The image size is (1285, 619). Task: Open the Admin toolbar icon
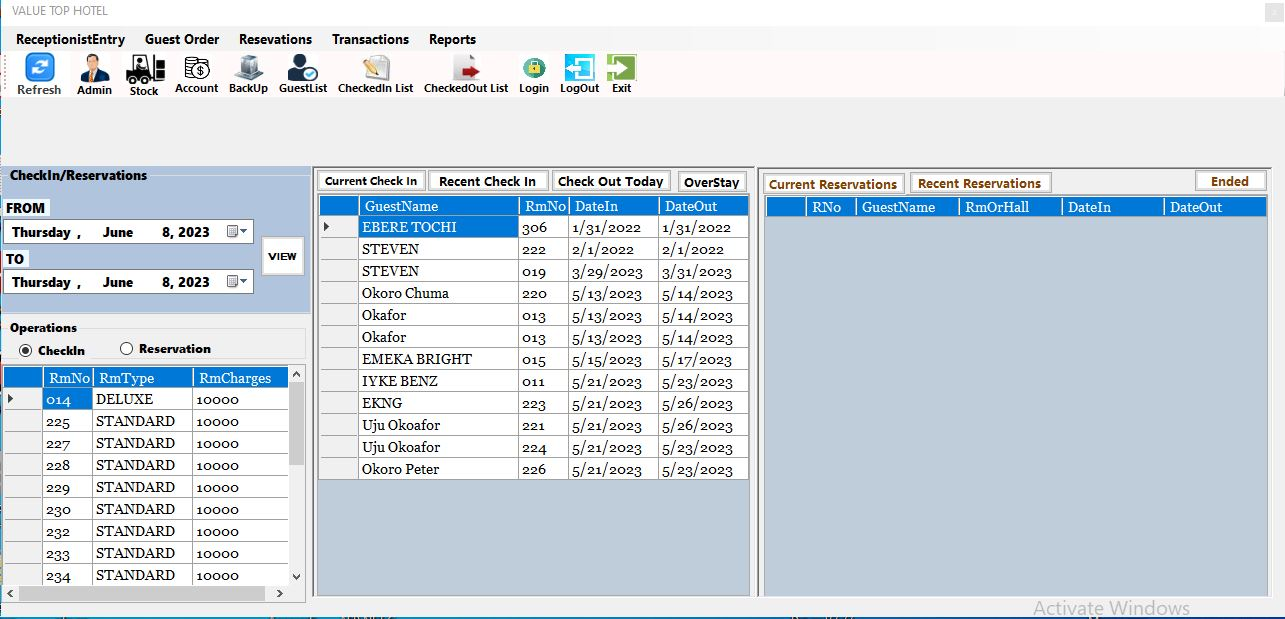[94, 75]
